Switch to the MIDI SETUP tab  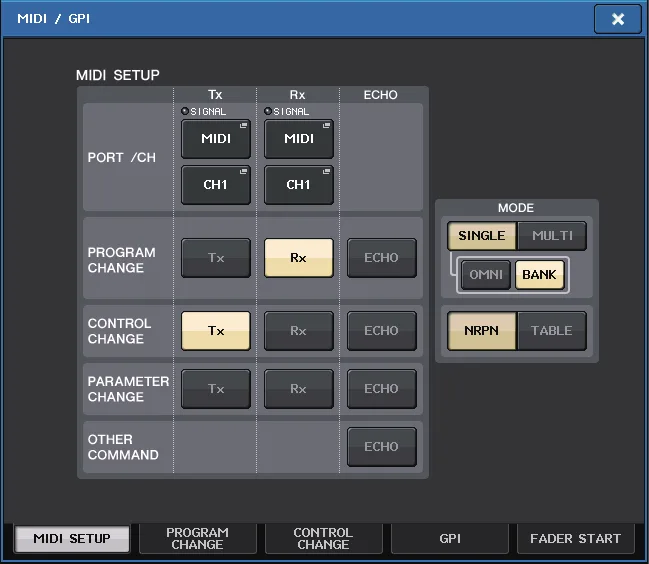pyautogui.click(x=72, y=539)
